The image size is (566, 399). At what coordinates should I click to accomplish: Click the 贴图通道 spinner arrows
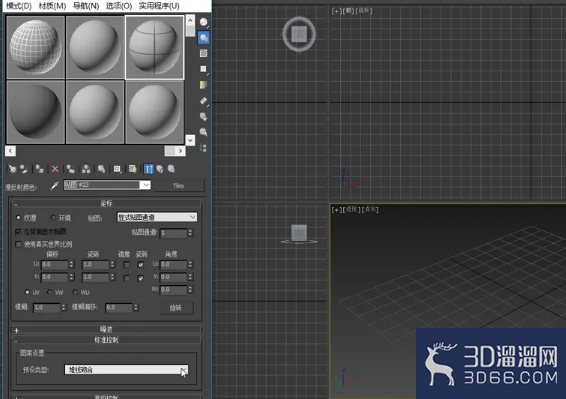(190, 233)
